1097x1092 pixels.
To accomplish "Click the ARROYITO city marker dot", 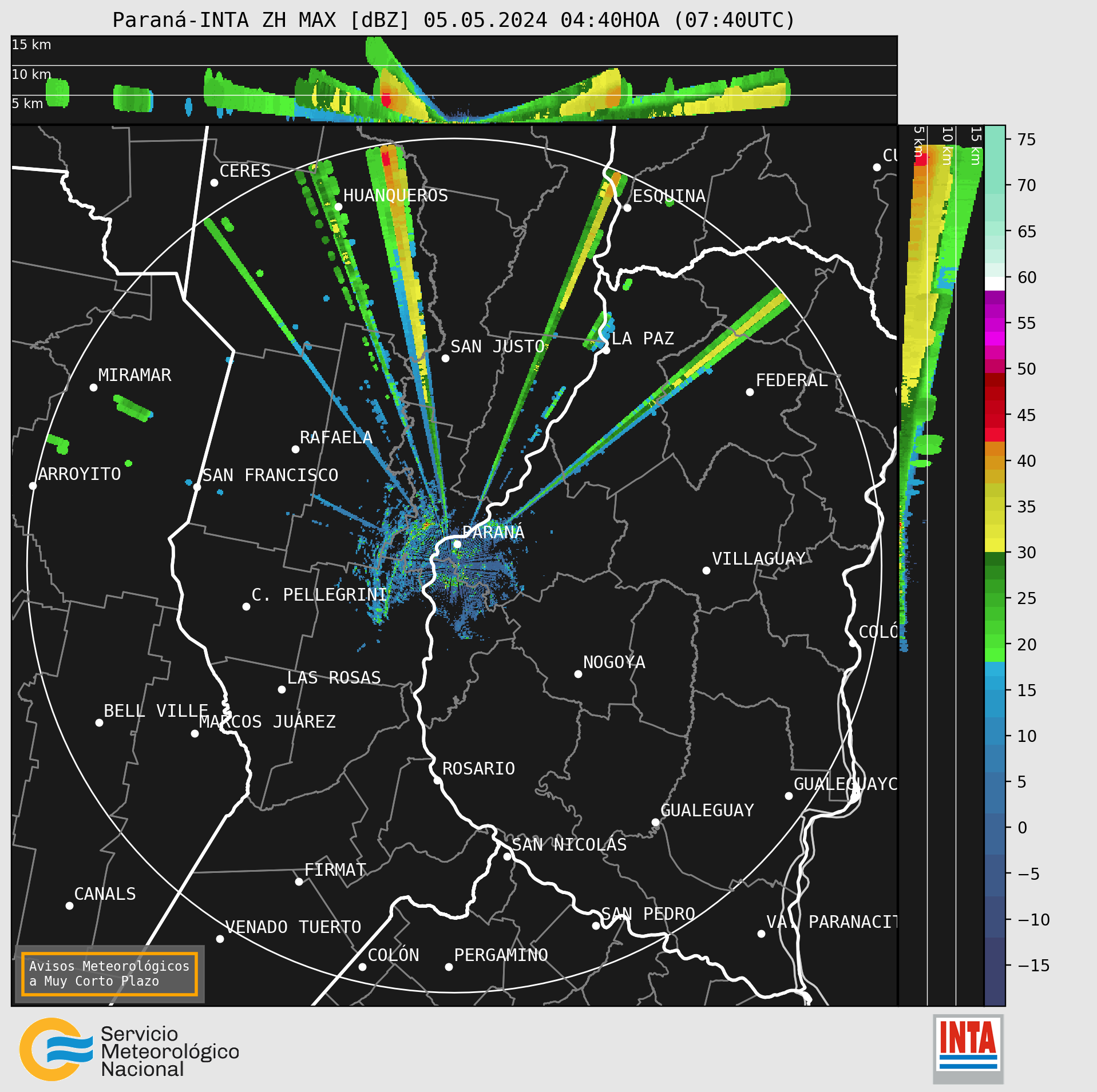I will [33, 486].
